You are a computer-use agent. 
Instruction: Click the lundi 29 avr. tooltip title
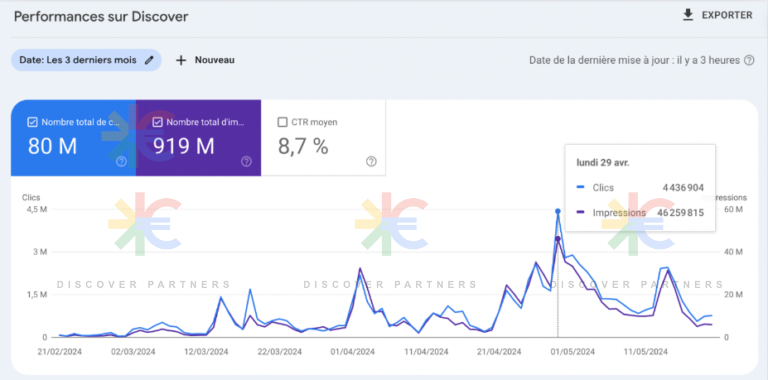click(x=603, y=163)
